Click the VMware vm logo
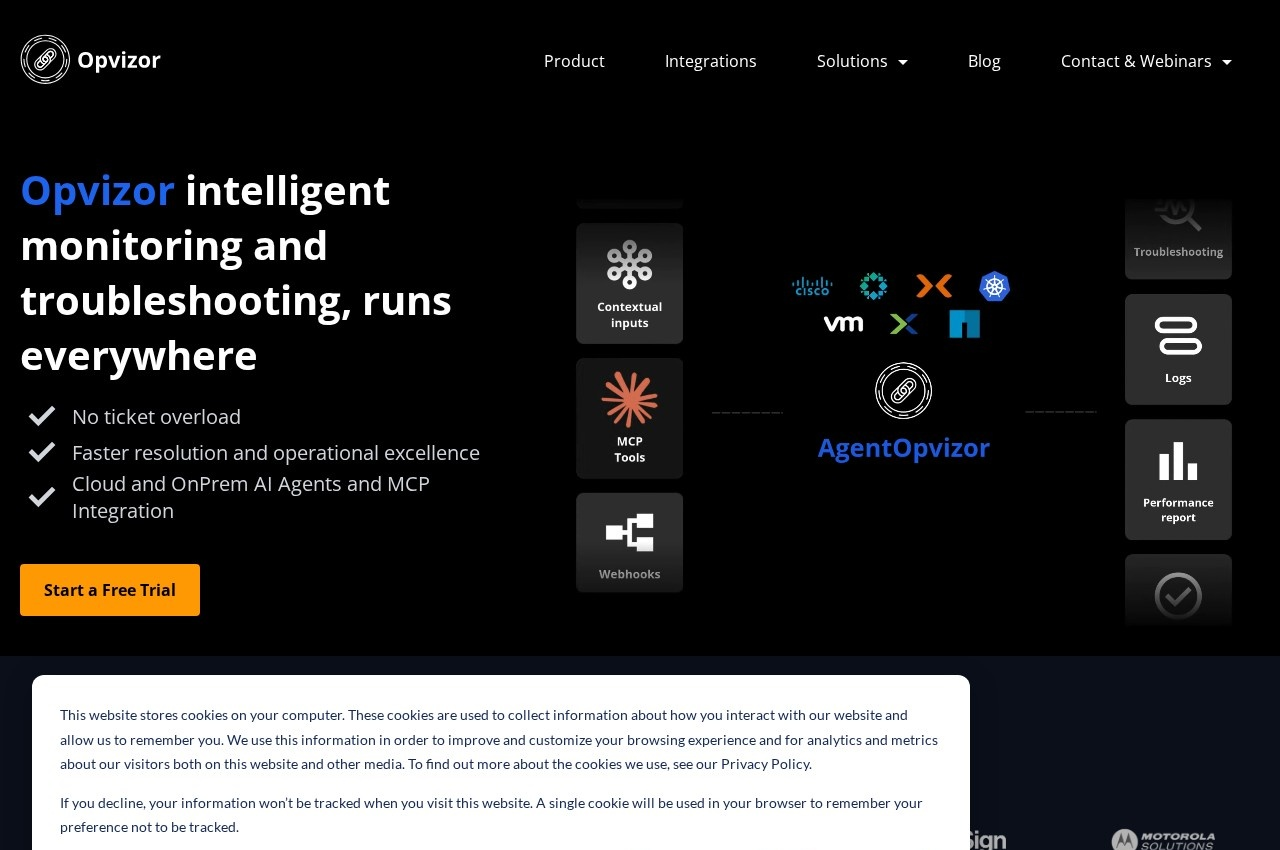 [x=843, y=324]
